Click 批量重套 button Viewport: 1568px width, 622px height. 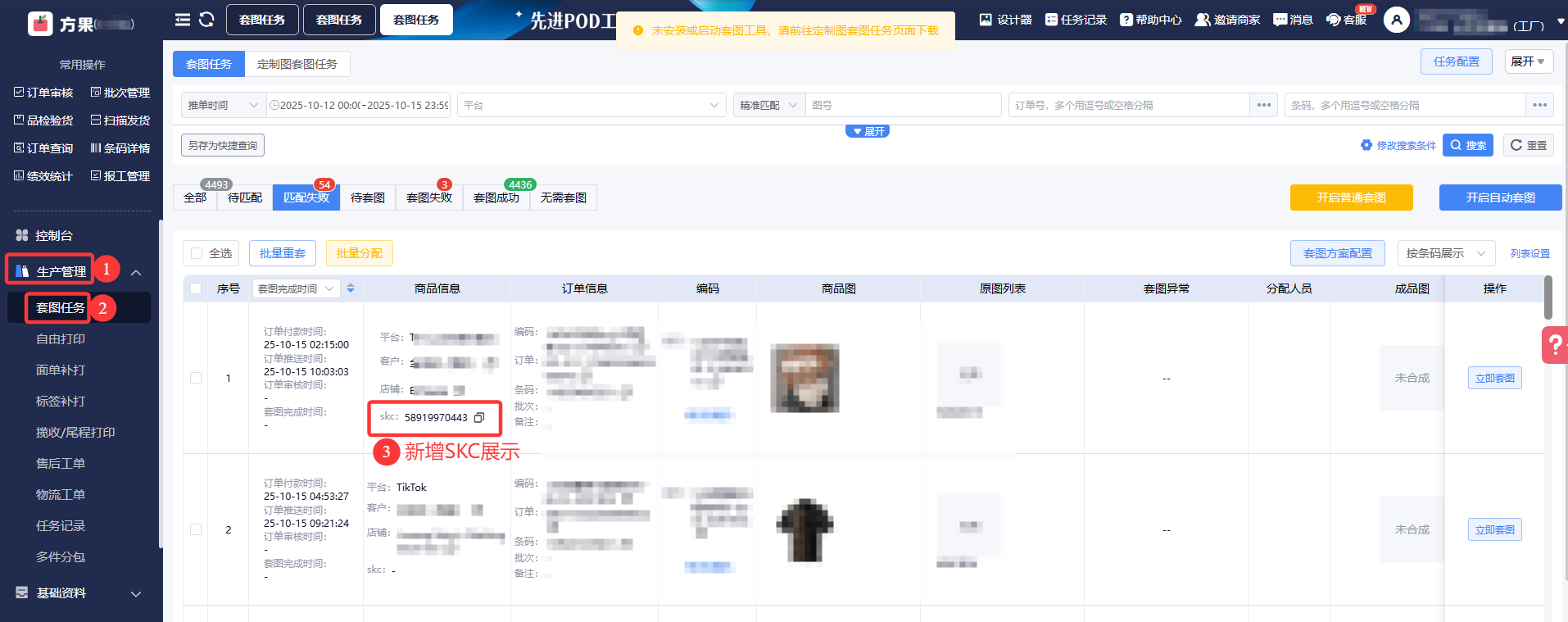[283, 253]
